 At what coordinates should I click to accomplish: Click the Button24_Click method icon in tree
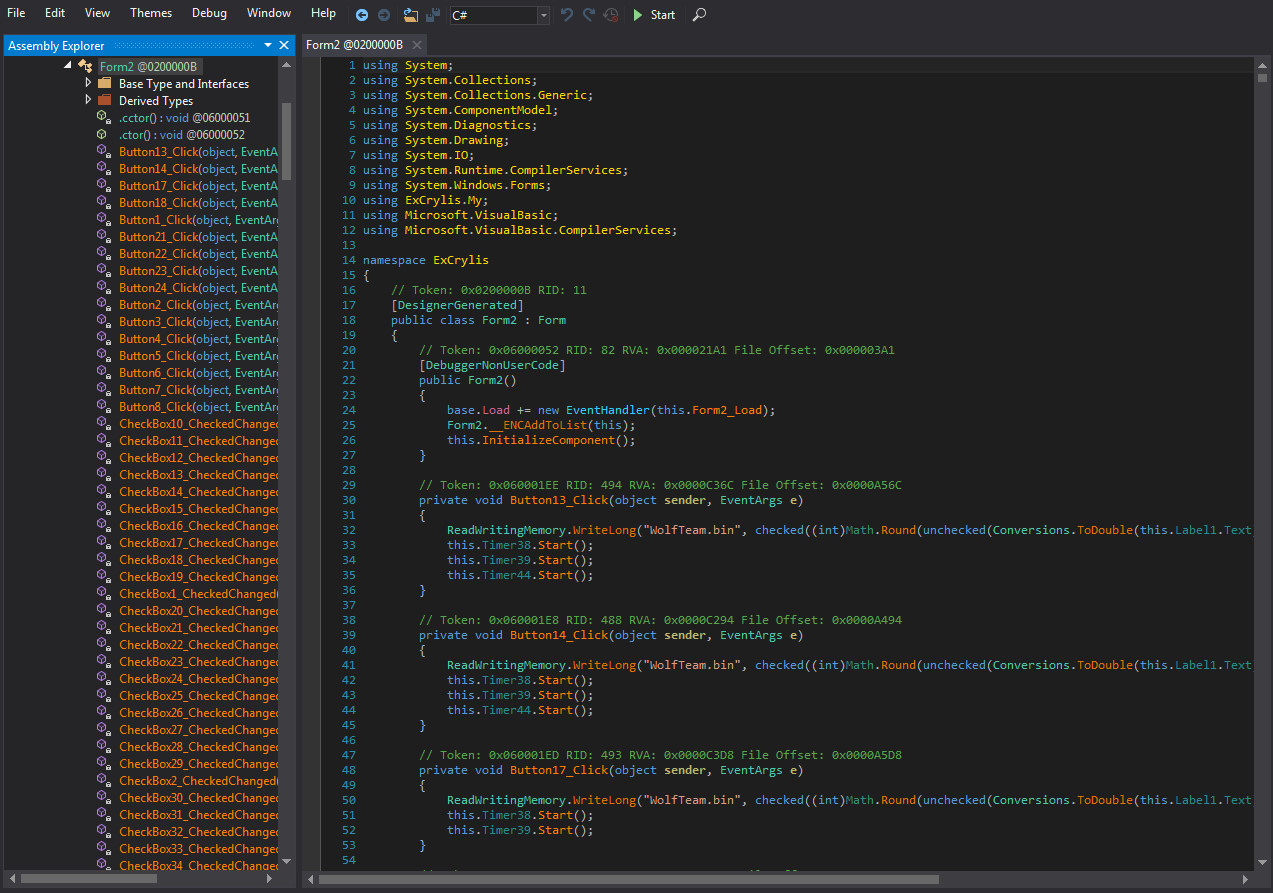click(x=103, y=287)
